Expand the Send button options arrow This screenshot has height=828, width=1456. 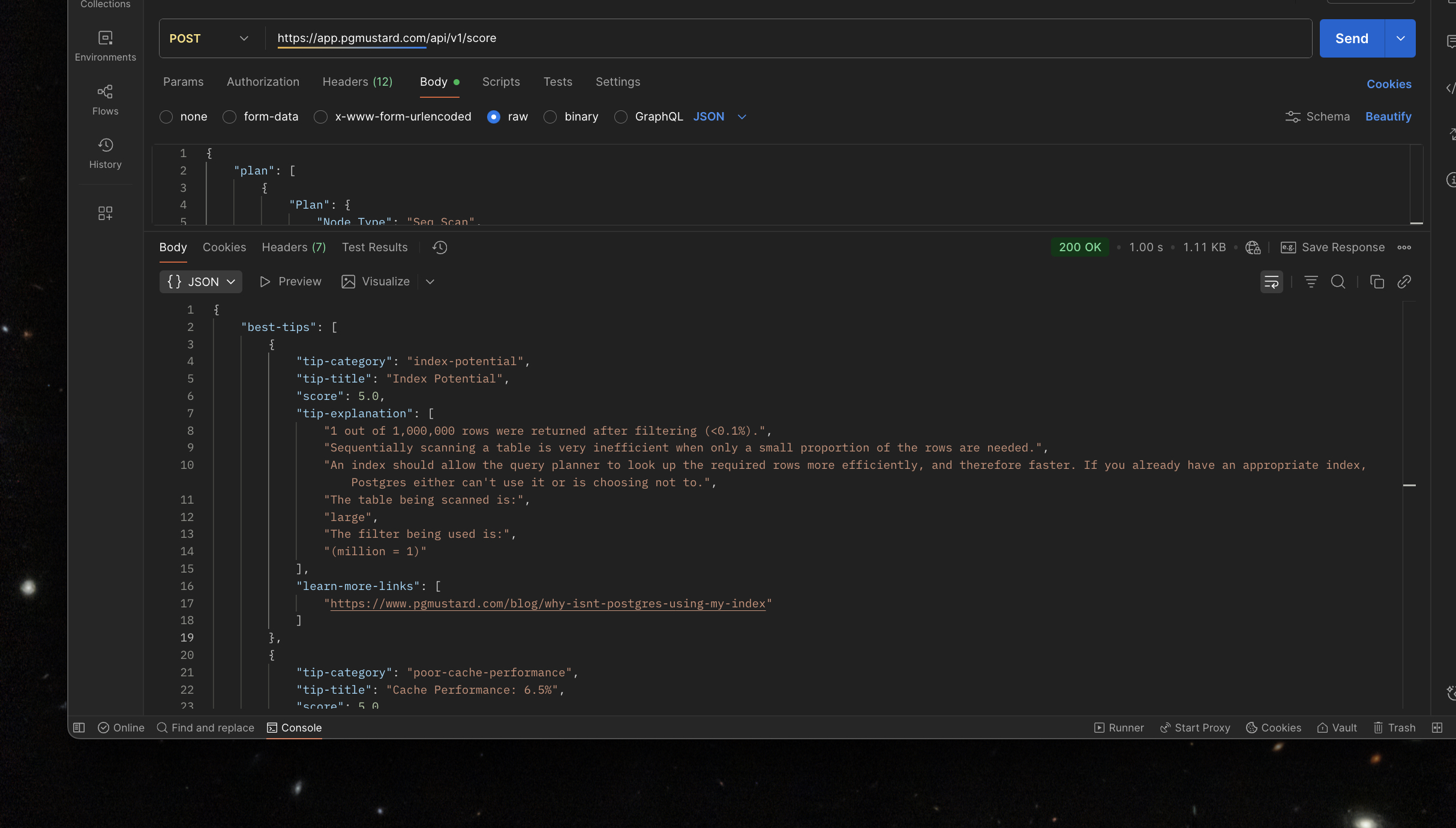pyautogui.click(x=1400, y=38)
